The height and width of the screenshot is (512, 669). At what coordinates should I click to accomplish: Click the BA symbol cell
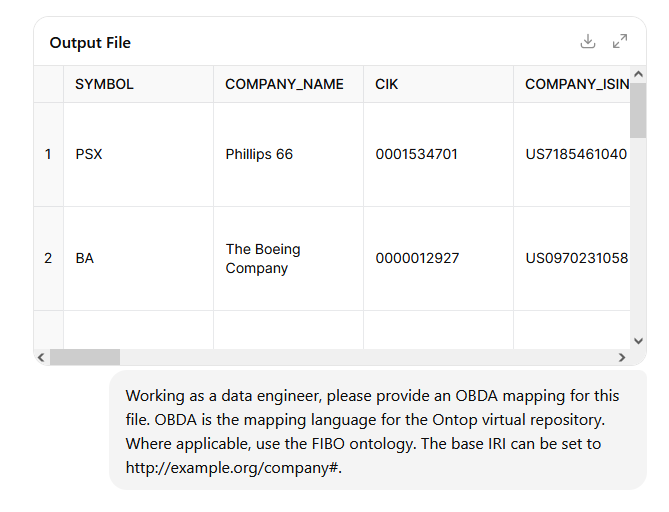click(x=138, y=259)
